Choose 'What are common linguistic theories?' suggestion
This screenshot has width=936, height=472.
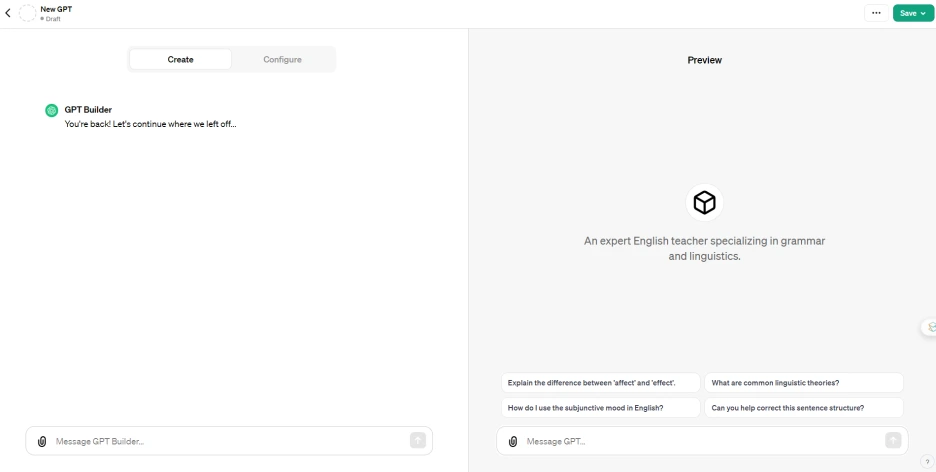pyautogui.click(x=803, y=382)
